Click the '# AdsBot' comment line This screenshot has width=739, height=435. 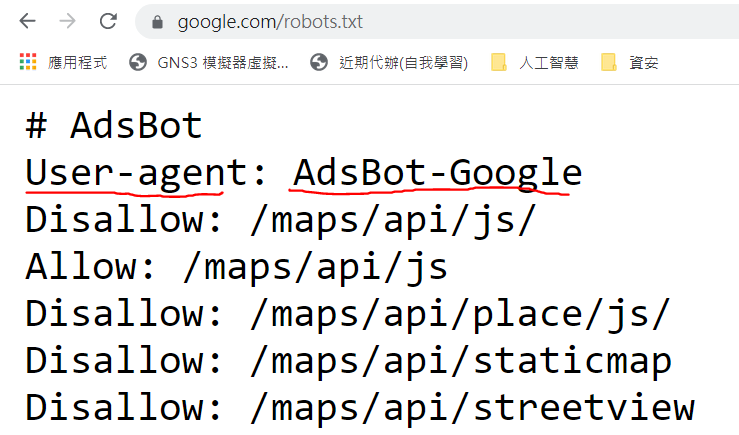114,125
